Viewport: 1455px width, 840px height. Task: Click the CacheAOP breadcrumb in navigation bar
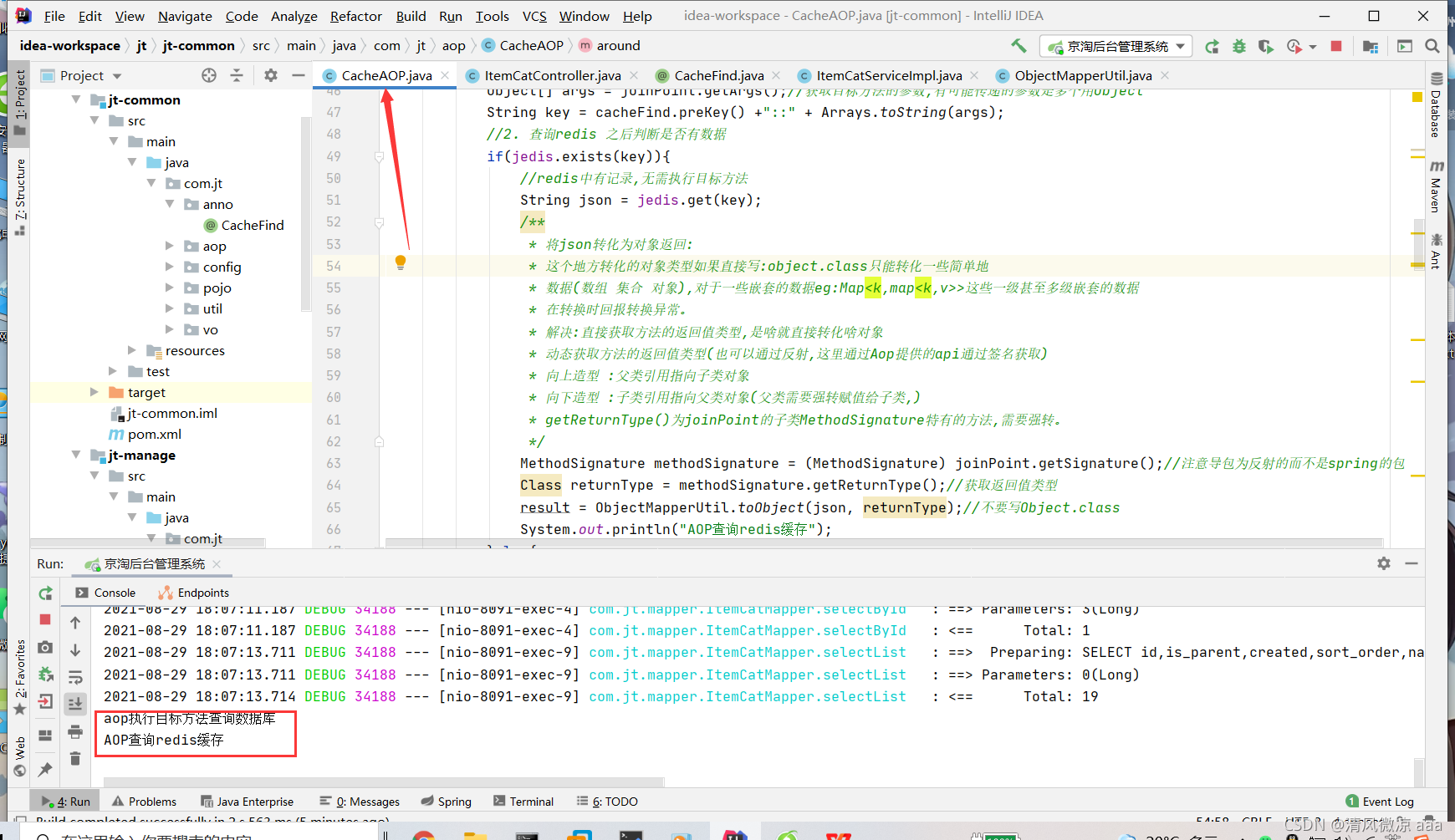point(523,45)
